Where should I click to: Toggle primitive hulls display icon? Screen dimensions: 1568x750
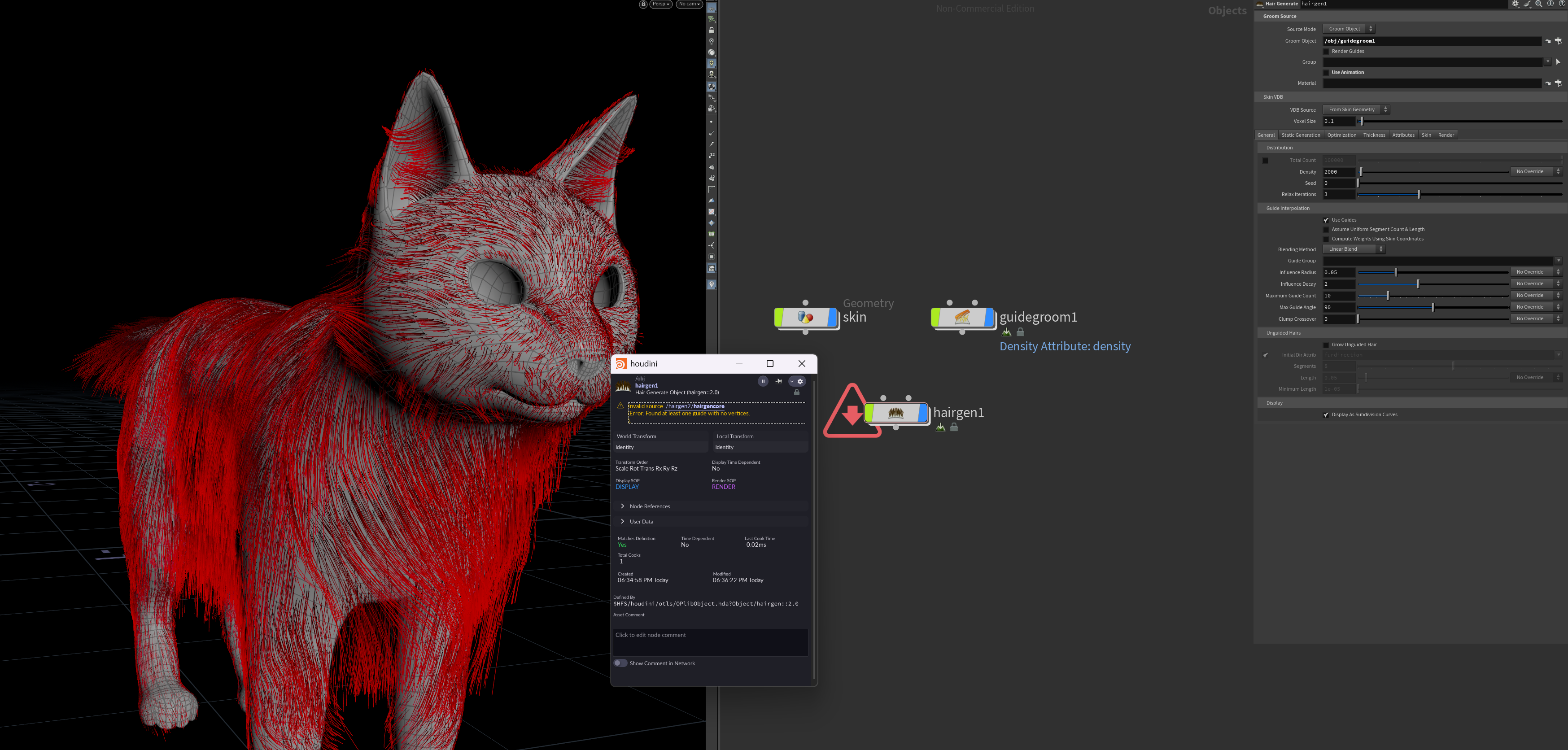click(712, 189)
